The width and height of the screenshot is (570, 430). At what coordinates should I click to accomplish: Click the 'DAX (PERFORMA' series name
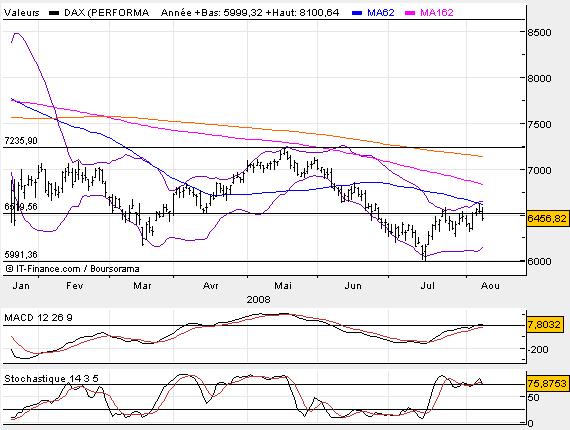107,13
